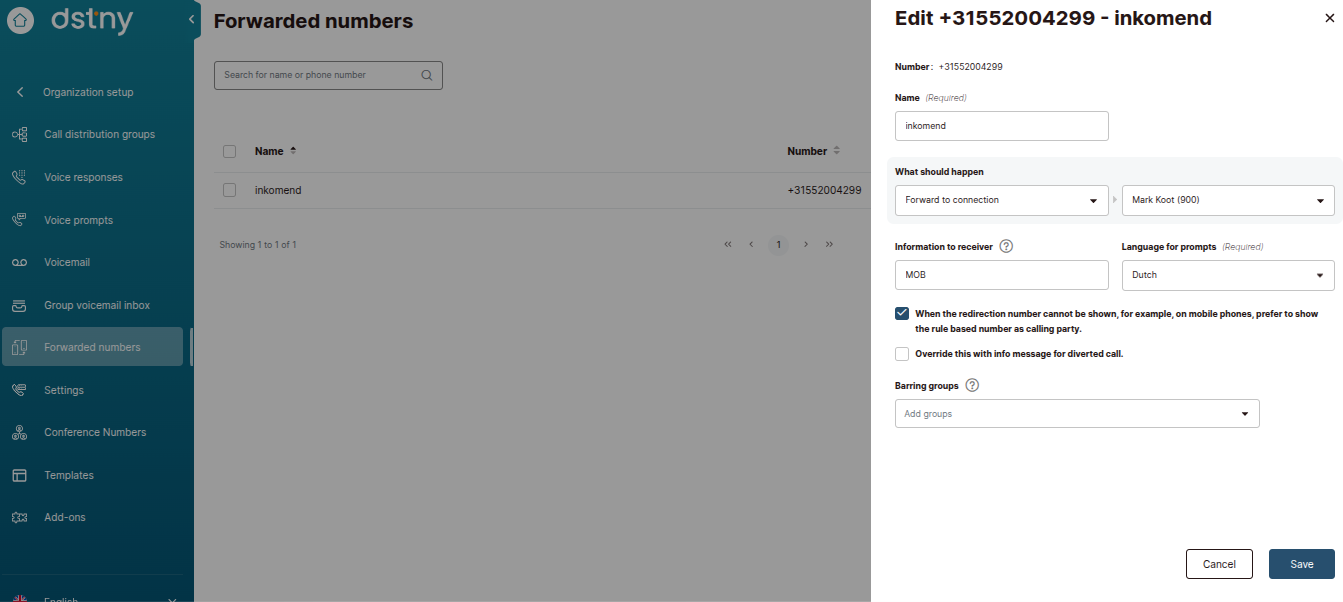Click help icon next to Barring groups
The width and height of the screenshot is (1343, 602).
pyautogui.click(x=972, y=386)
